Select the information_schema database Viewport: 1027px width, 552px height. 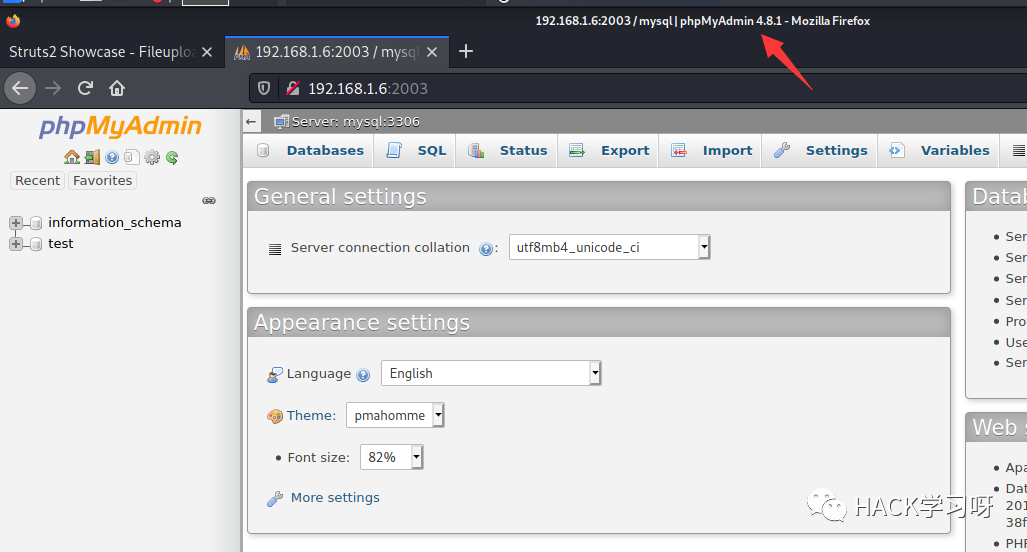[x=115, y=223]
